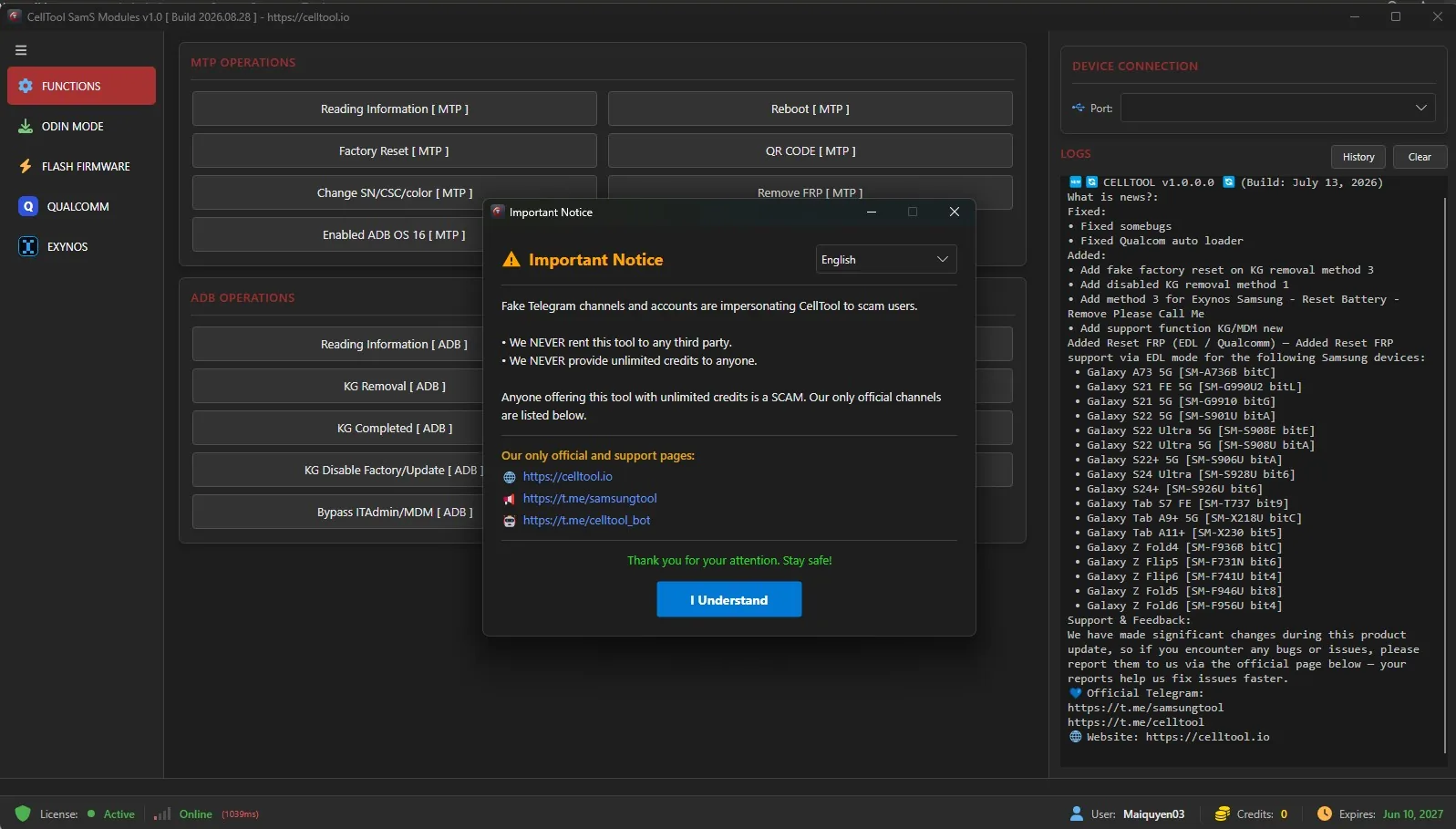Click the Exynos chip icon
Image resolution: width=1456 pixels, height=829 pixels.
tap(28, 246)
